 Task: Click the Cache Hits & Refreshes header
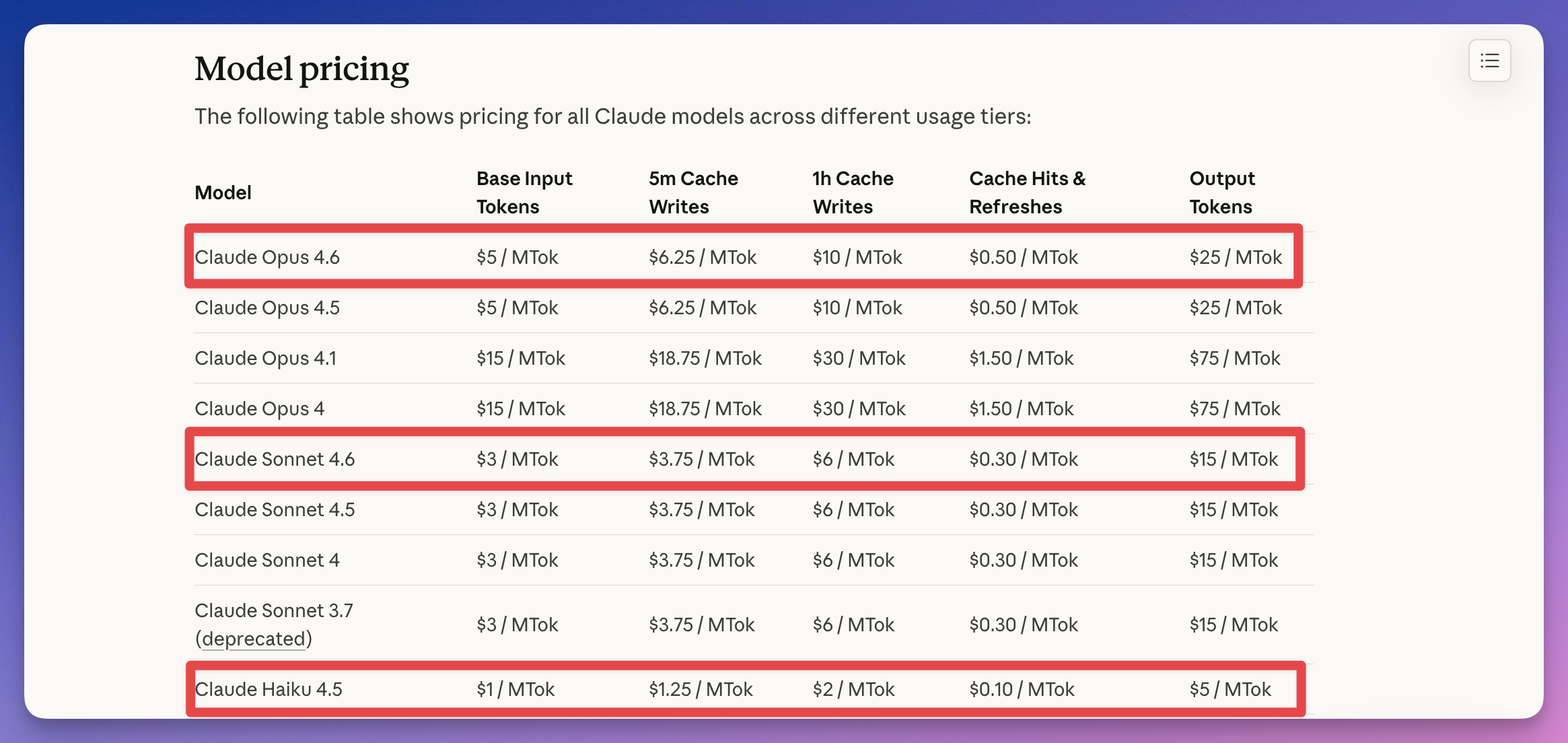pyautogui.click(x=1027, y=192)
